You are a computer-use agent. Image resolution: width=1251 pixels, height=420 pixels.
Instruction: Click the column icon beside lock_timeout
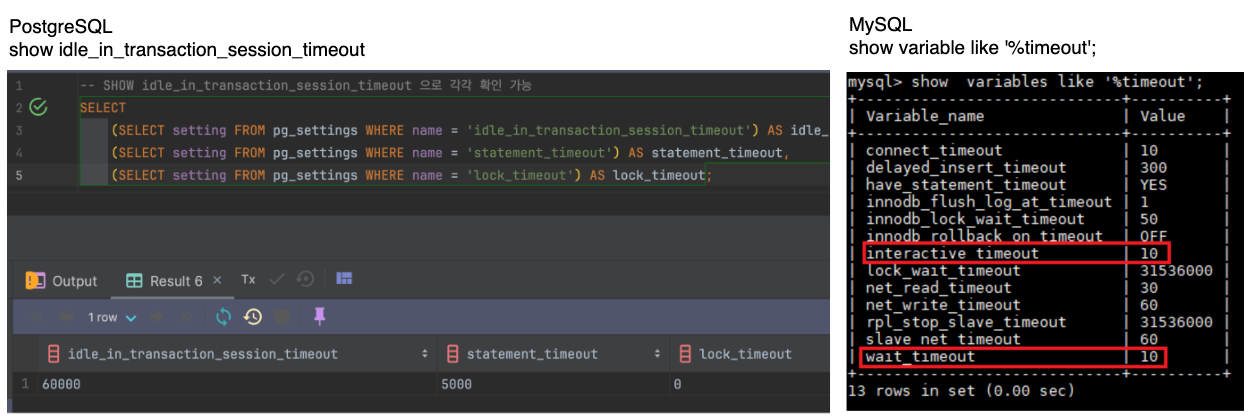[686, 354]
